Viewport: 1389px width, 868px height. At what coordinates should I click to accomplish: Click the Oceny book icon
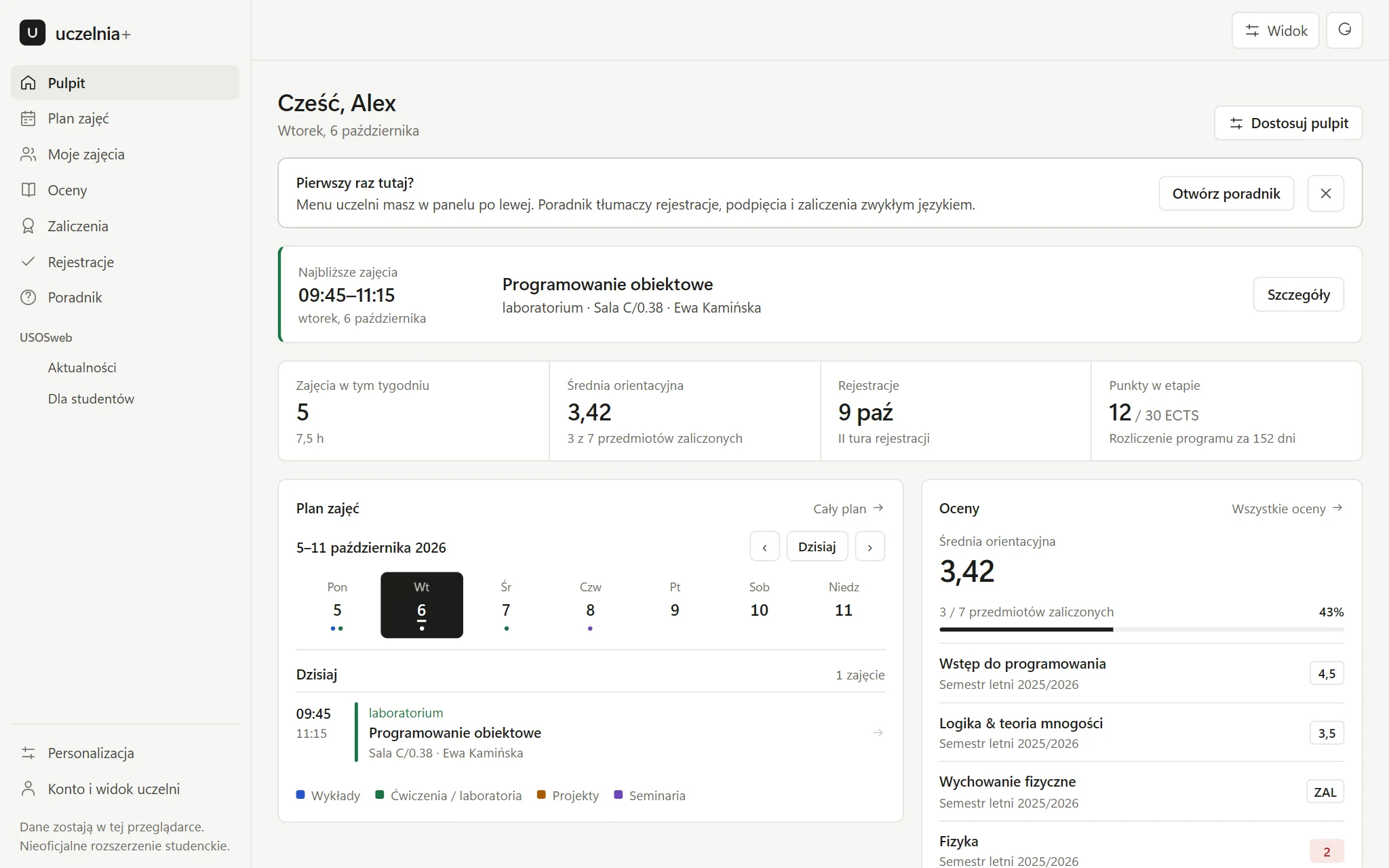[x=28, y=190]
